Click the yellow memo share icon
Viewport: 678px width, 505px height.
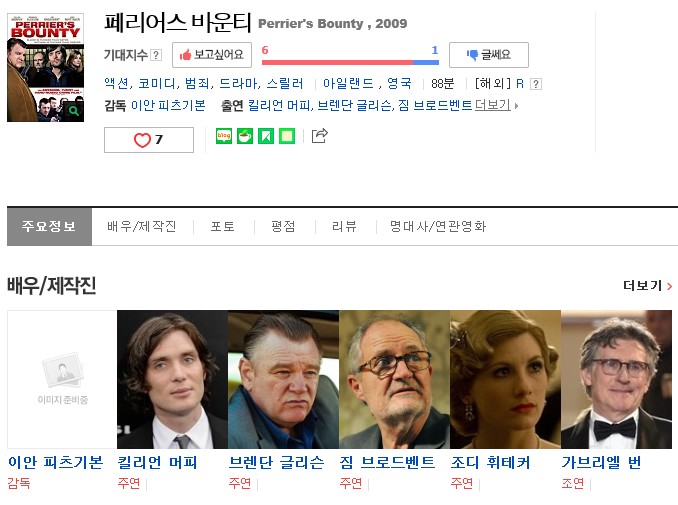pos(287,136)
